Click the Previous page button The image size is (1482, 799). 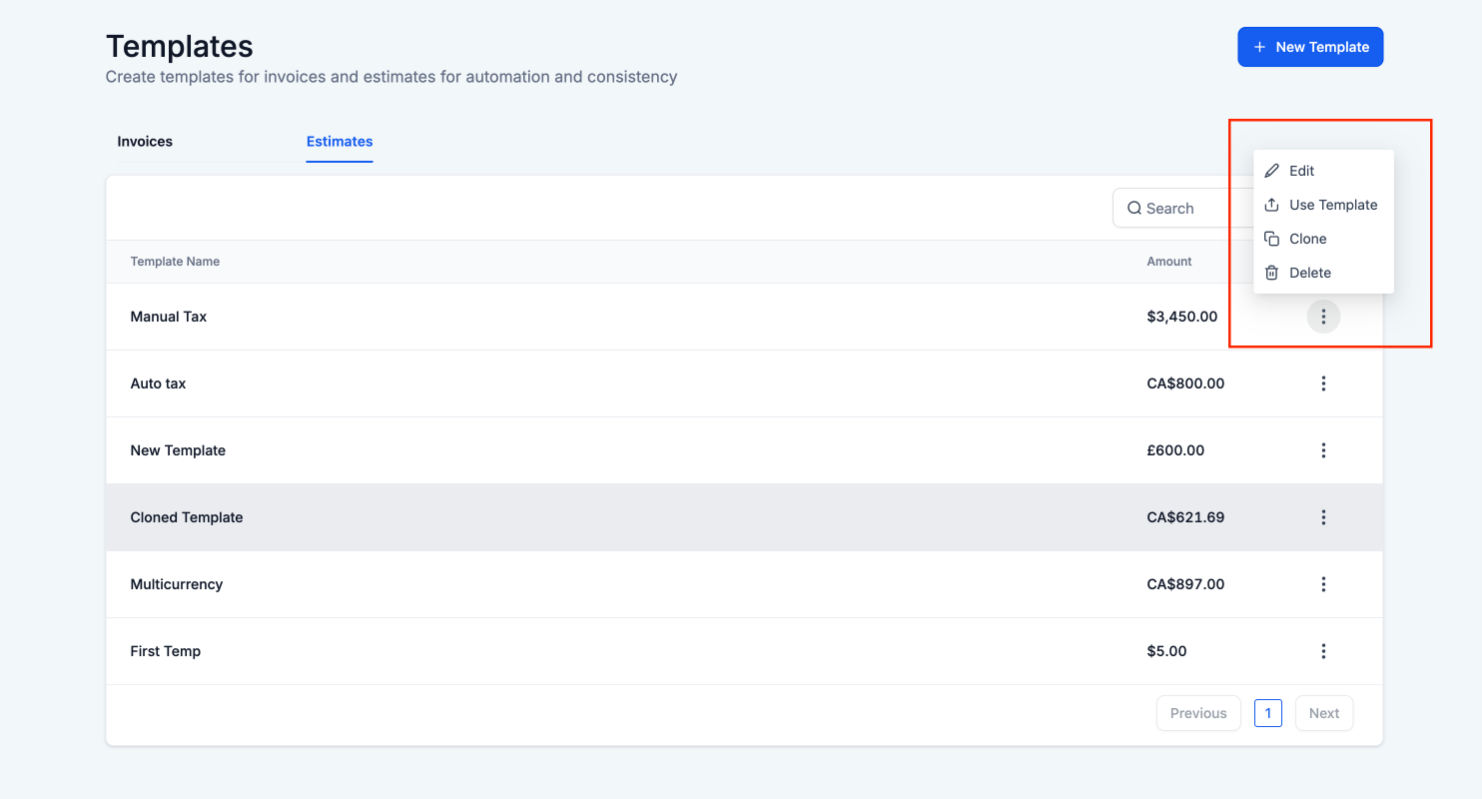1198,714
